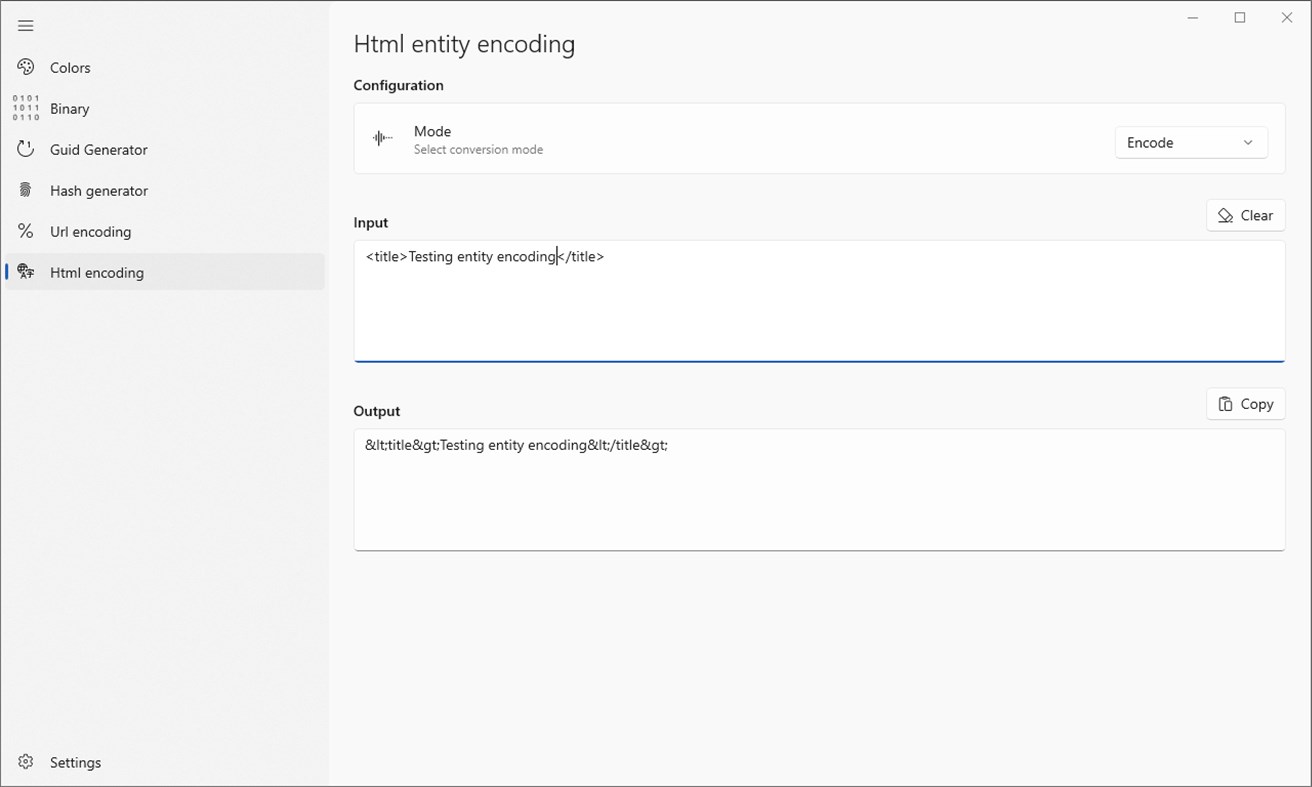Switch to the Hash generator page
The height and width of the screenshot is (787, 1312).
[x=99, y=191]
